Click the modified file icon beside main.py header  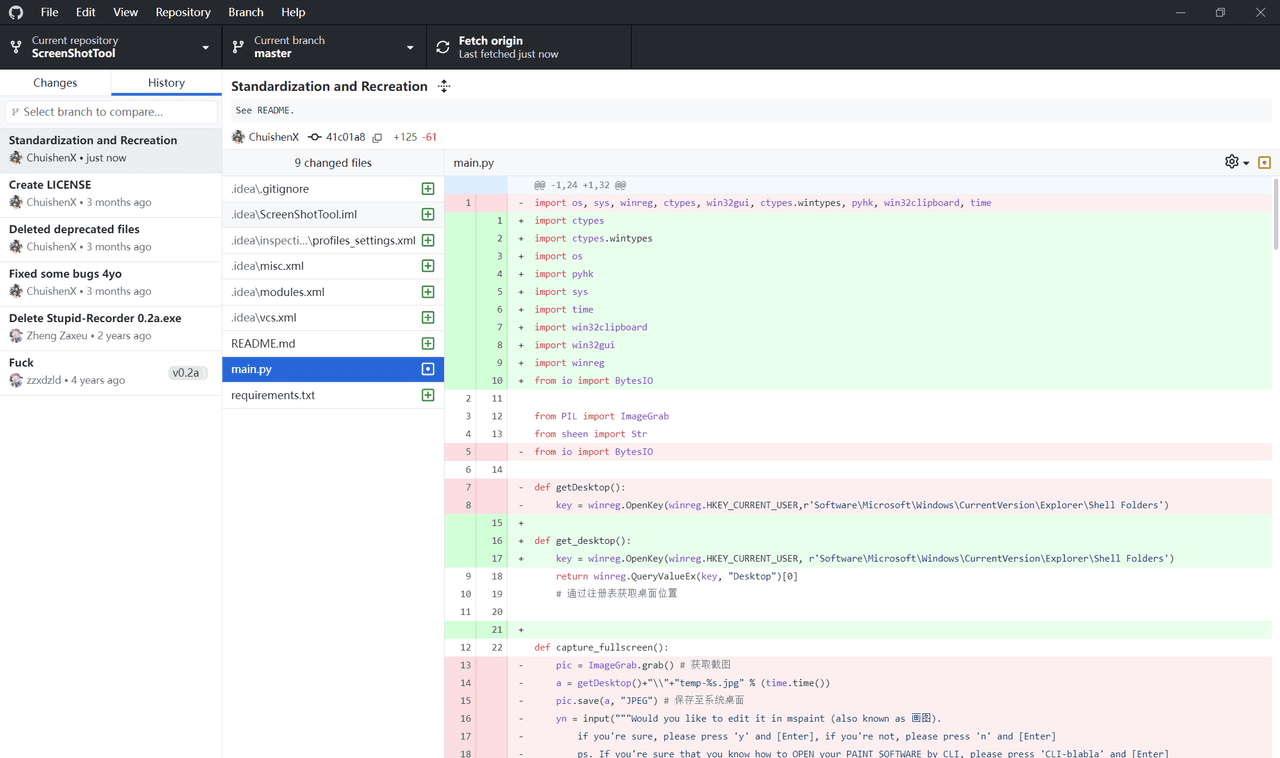coord(1264,162)
